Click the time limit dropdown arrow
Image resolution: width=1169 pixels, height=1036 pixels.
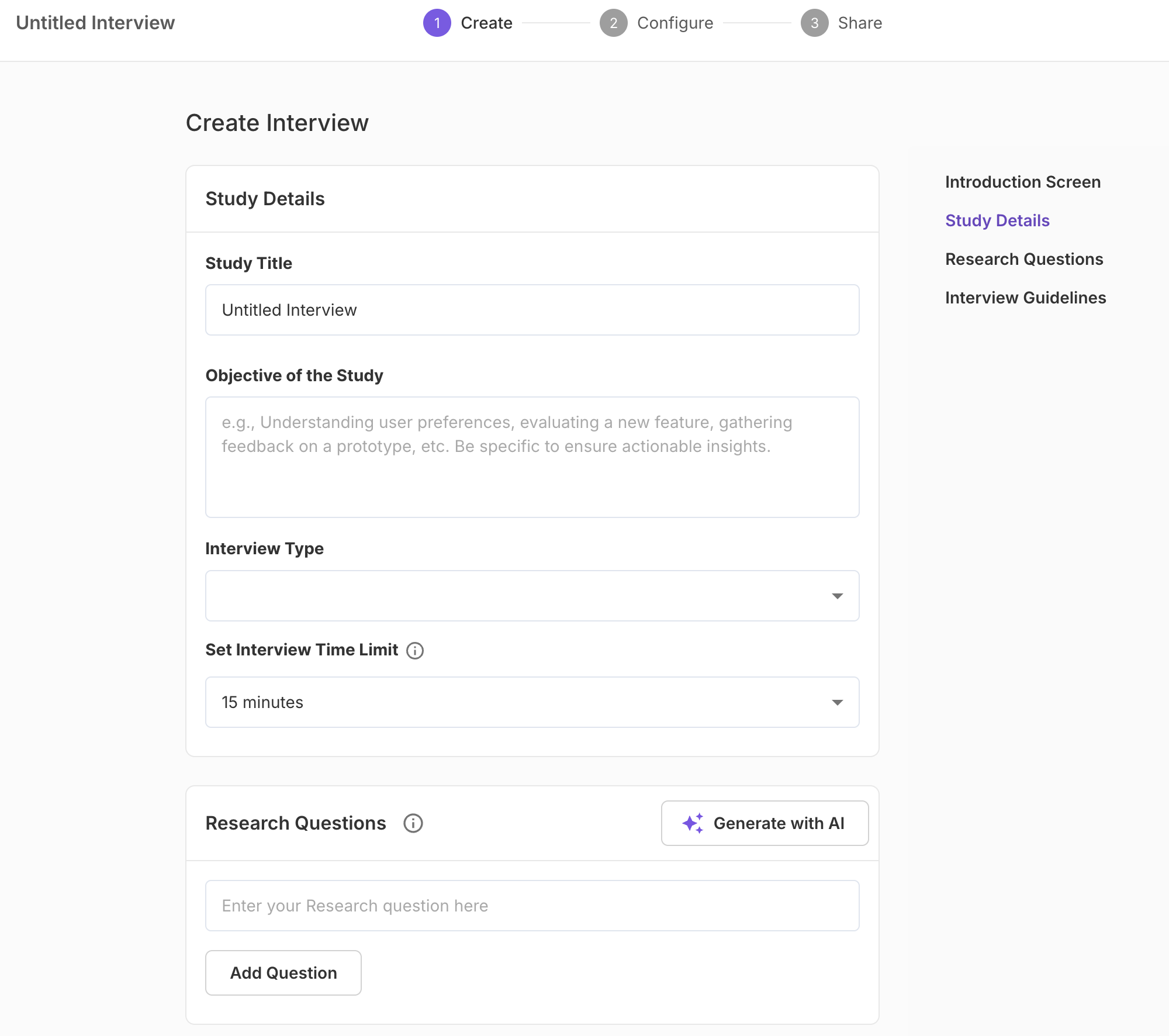click(x=837, y=702)
